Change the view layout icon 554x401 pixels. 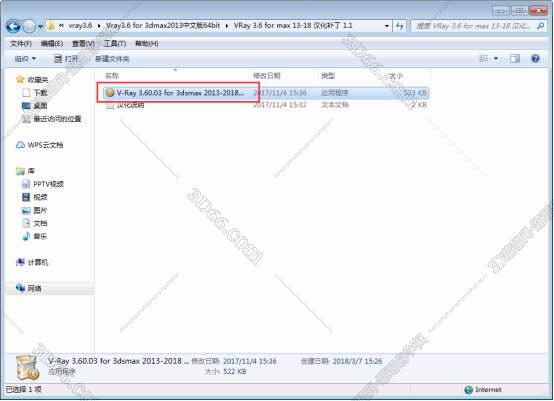(x=483, y=59)
